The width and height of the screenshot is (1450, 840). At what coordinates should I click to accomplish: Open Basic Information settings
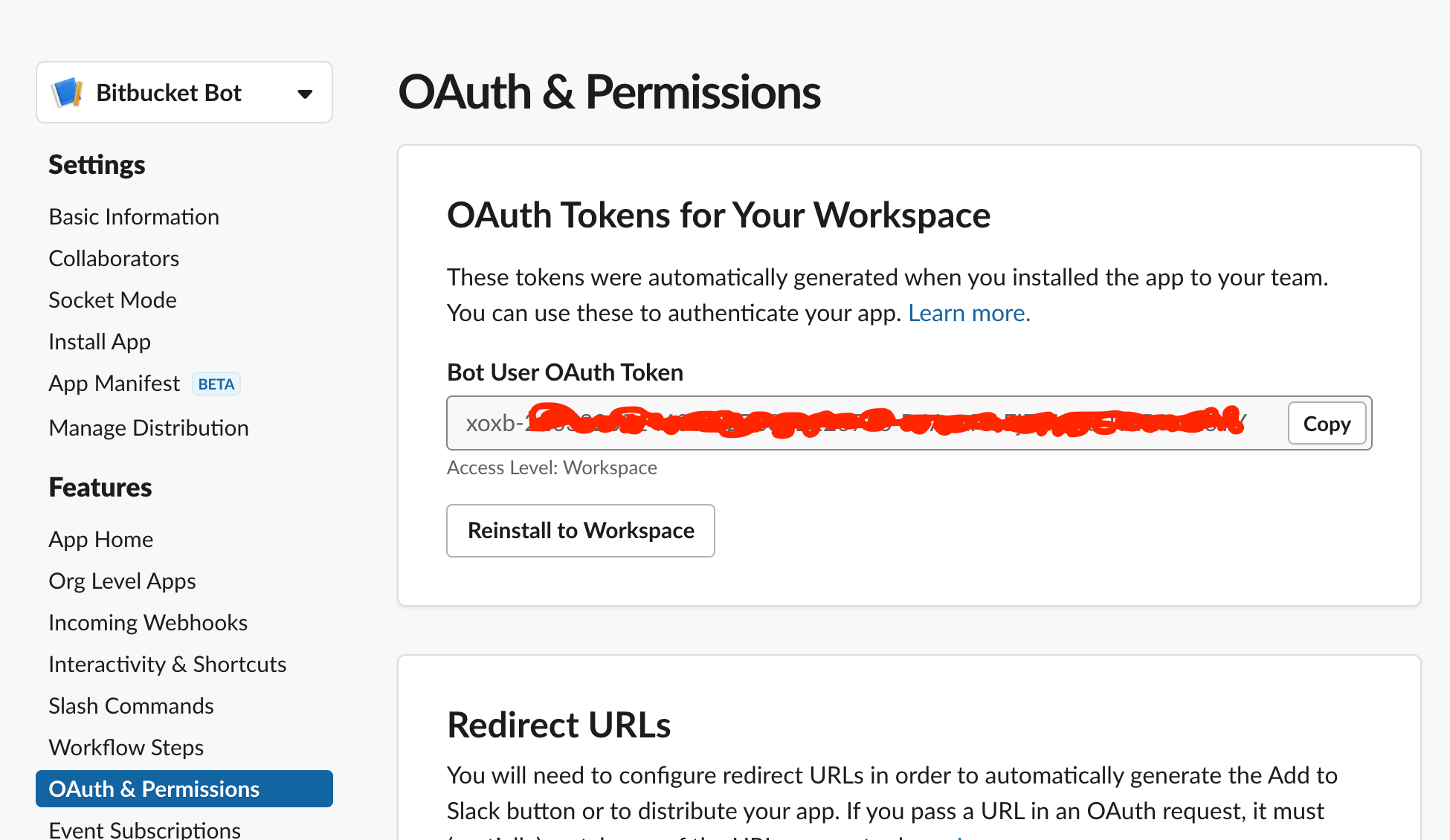click(x=134, y=217)
